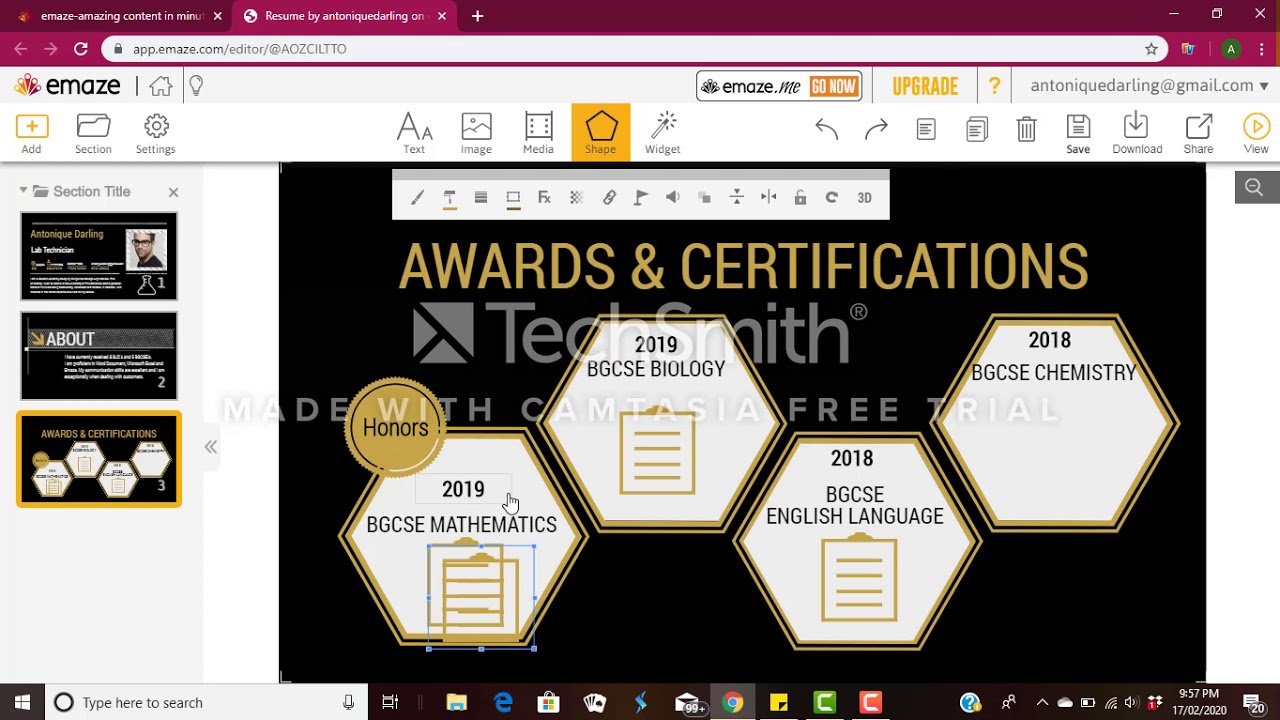Click the rotate icon in shape toolbar
Screen dimensions: 1280x720
[x=832, y=198]
